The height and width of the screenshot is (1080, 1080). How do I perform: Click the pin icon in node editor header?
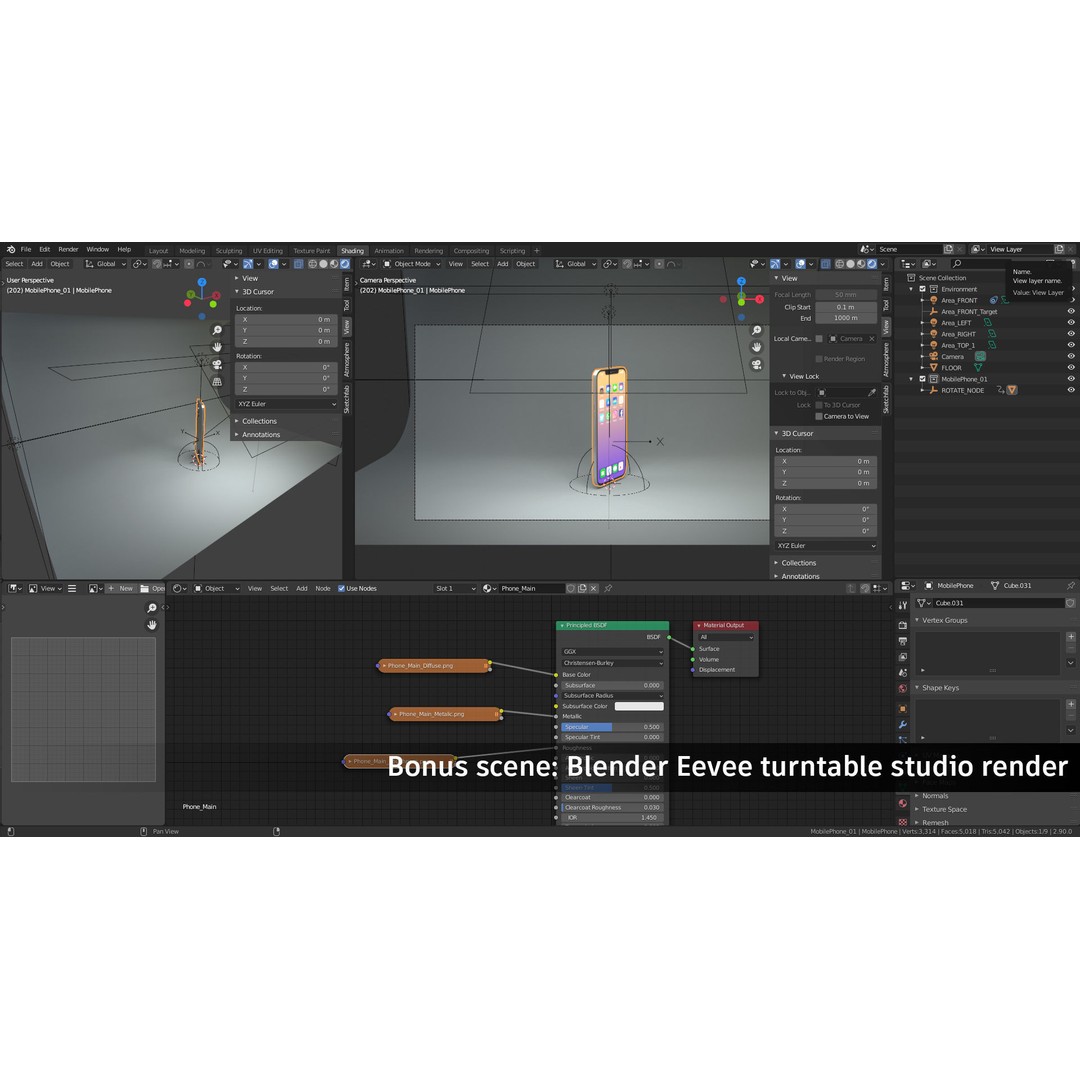[x=608, y=588]
